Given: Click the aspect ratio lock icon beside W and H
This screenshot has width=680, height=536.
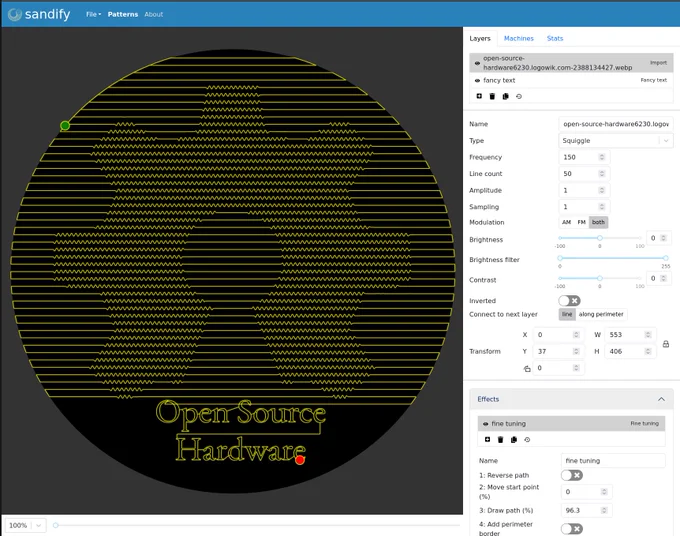Looking at the screenshot, I should tap(666, 344).
